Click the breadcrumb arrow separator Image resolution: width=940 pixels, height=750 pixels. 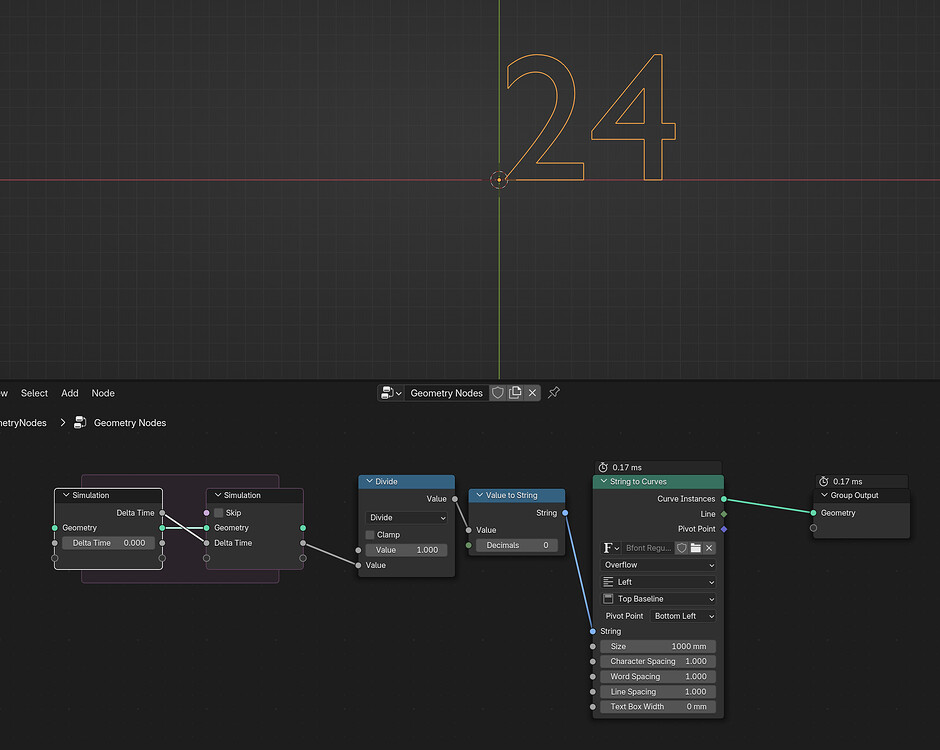tap(63, 423)
